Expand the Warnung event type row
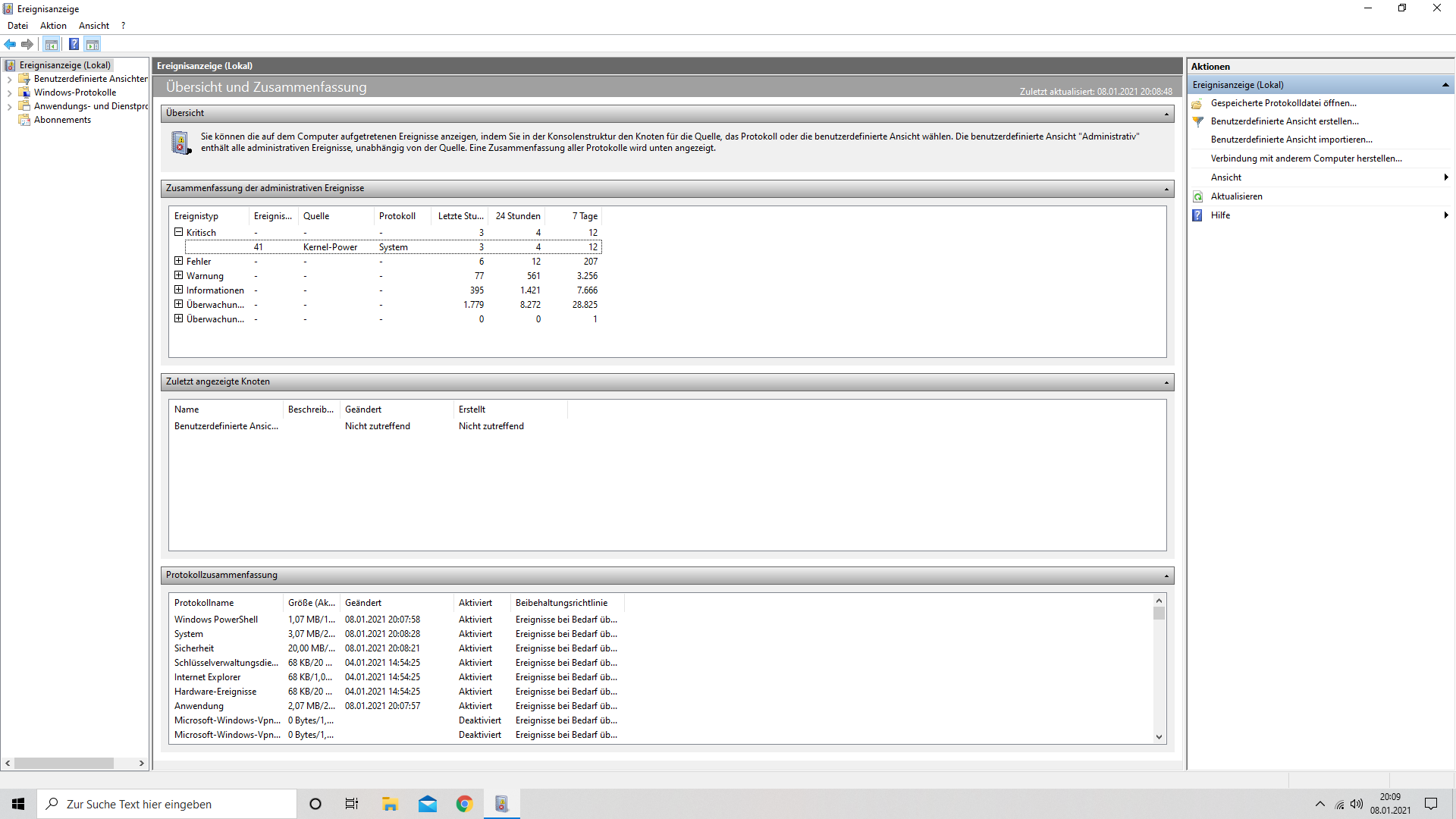This screenshot has width=1456, height=819. (179, 275)
